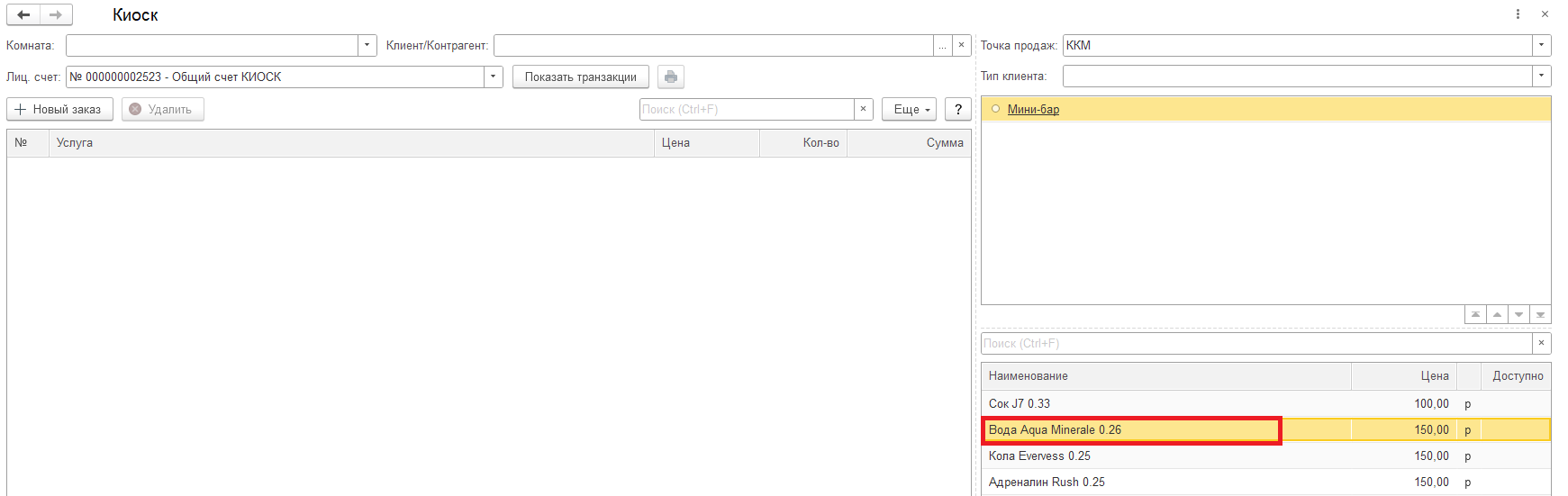Open the Мини-бар category link

[x=1033, y=109]
